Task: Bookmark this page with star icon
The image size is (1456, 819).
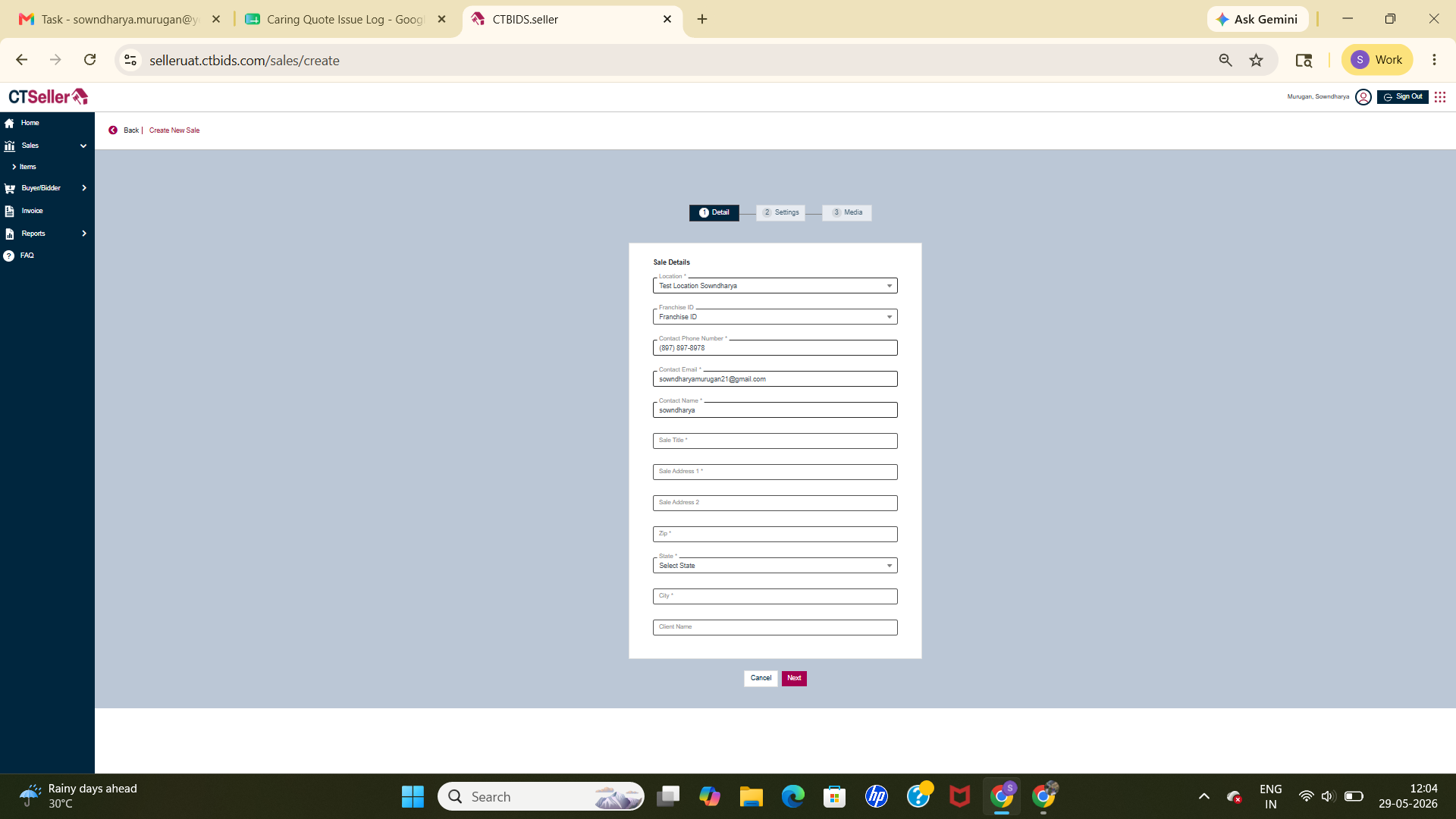Action: (x=1257, y=60)
